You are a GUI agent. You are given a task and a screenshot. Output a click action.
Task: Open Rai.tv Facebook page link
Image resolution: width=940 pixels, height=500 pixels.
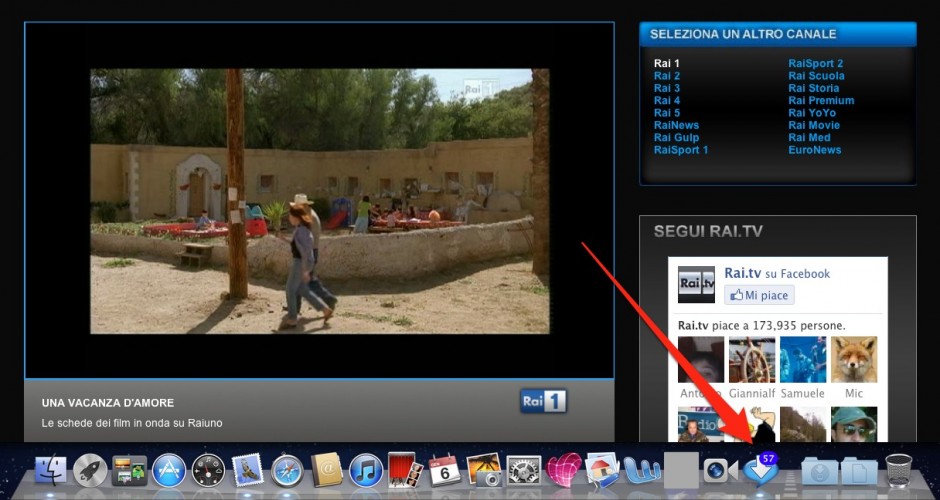point(742,273)
